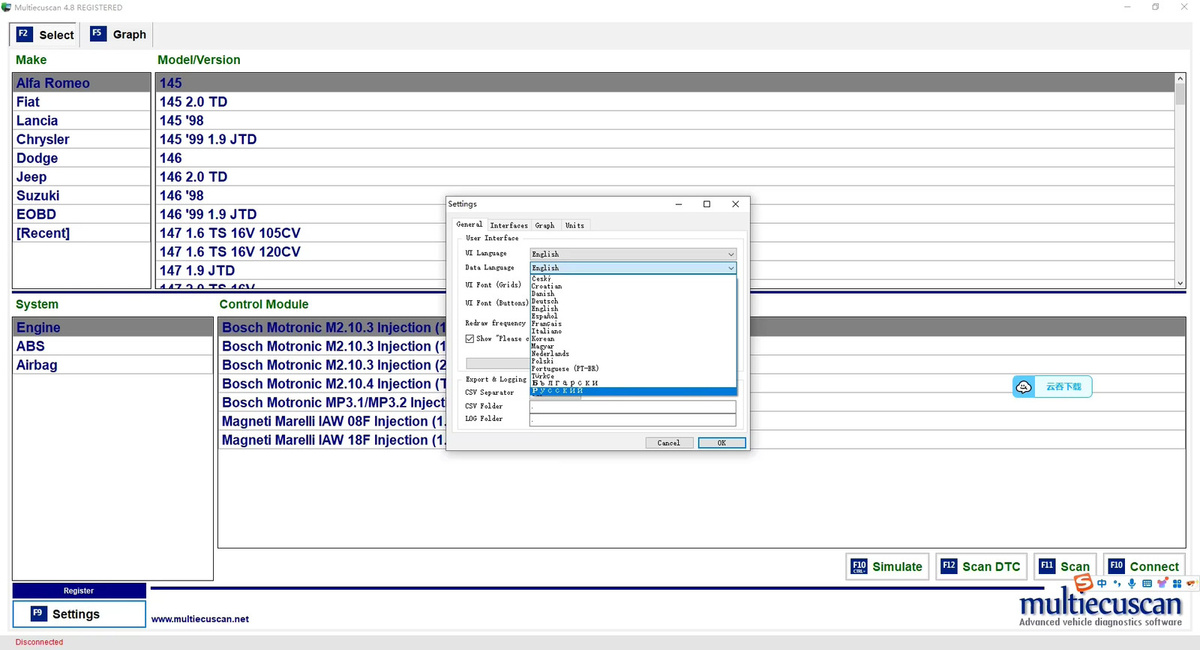Click the Simulate button
The height and width of the screenshot is (650, 1200).
tap(887, 566)
